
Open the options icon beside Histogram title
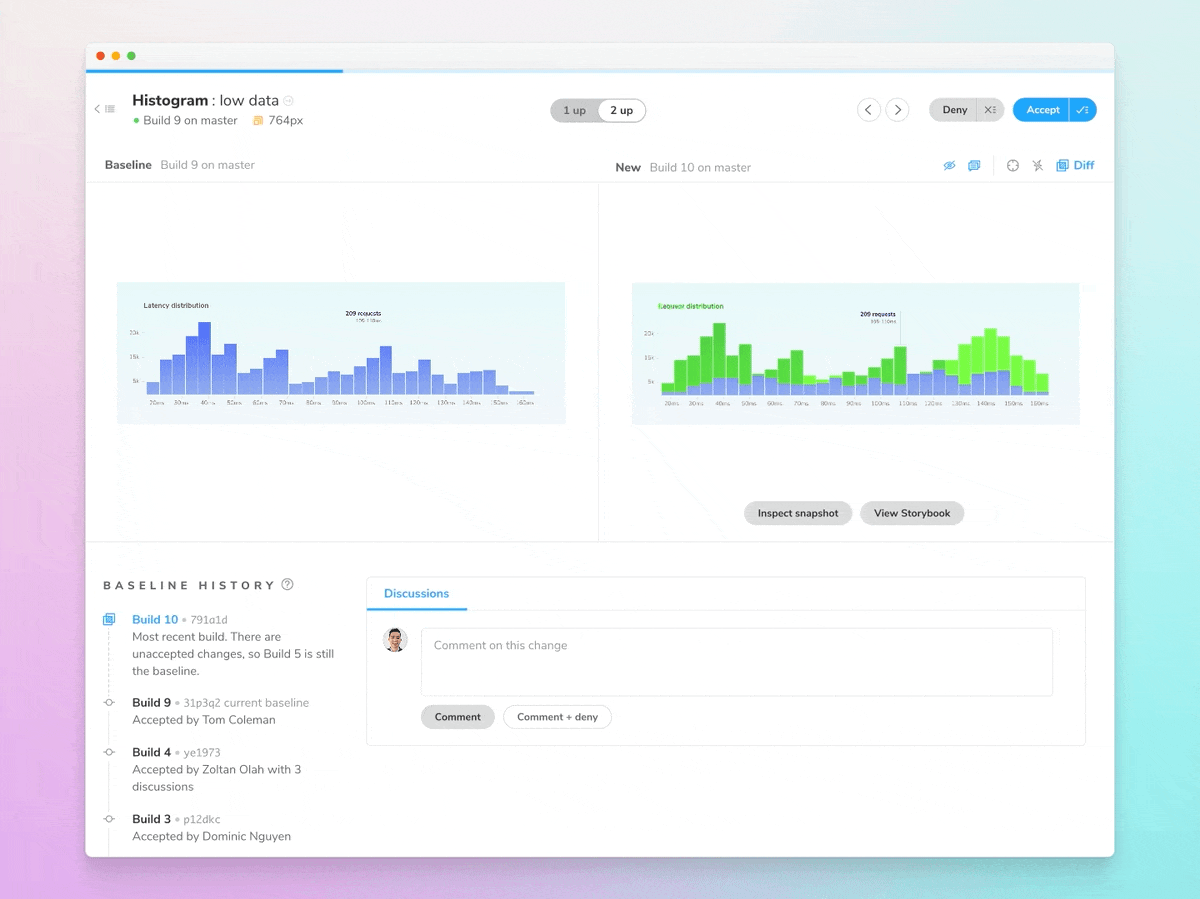[289, 101]
